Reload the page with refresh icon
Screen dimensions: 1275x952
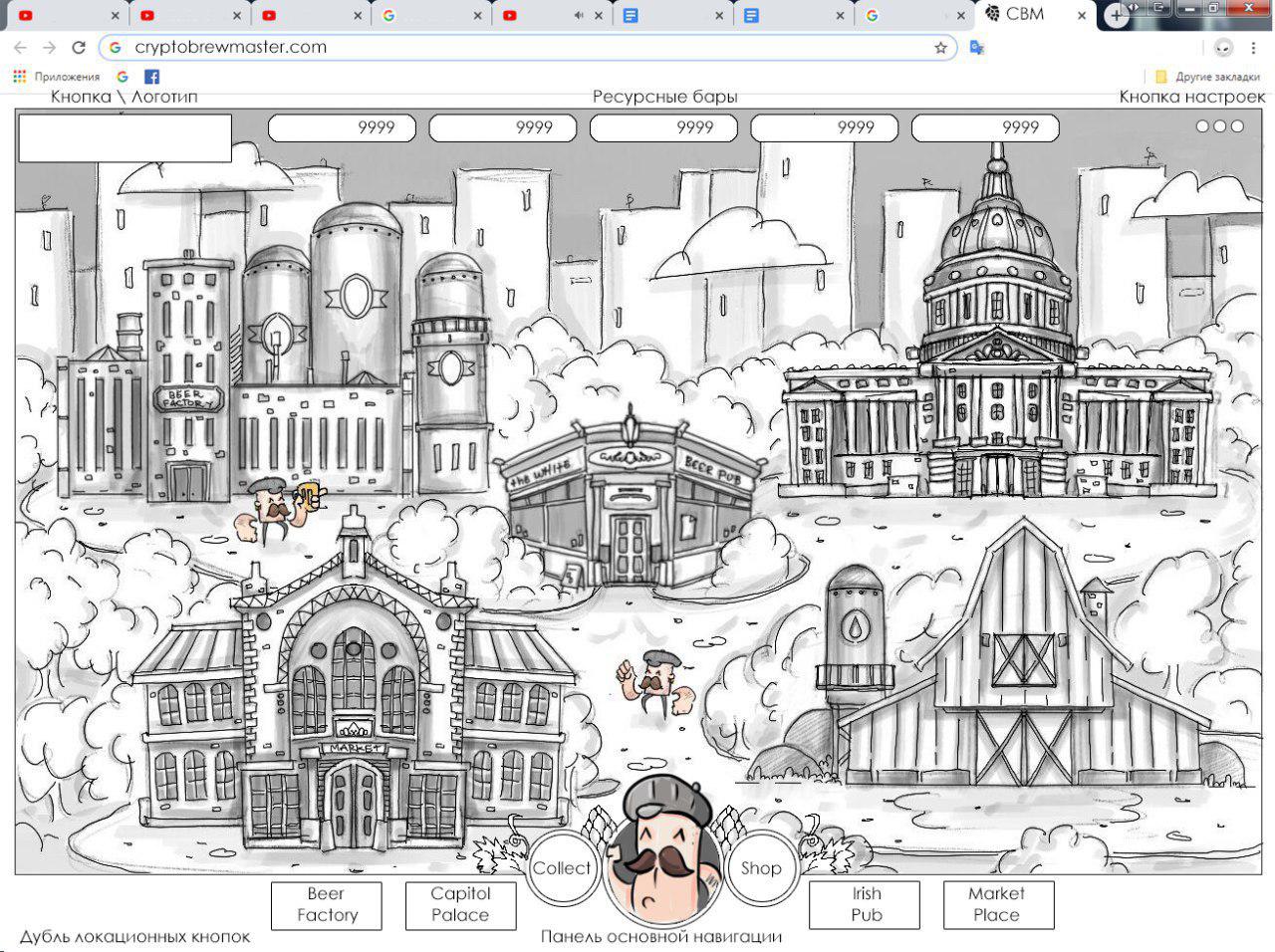pyautogui.click(x=79, y=47)
